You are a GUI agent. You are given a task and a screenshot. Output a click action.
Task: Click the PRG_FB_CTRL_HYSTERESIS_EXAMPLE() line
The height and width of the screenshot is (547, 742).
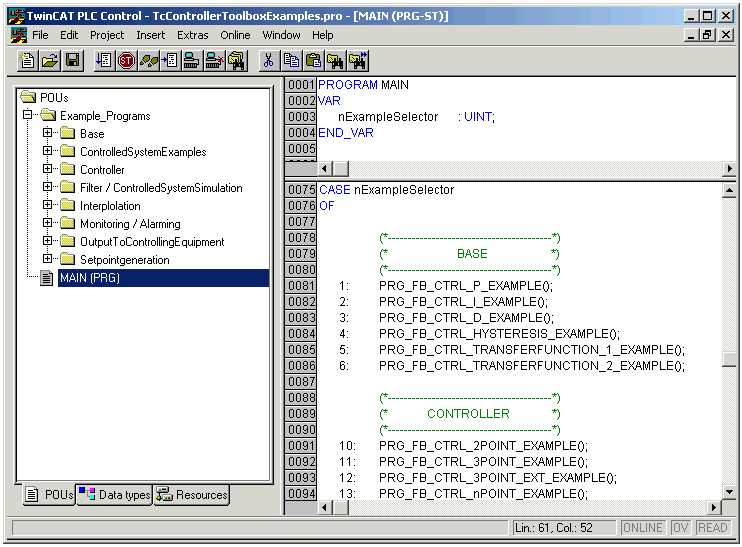499,334
